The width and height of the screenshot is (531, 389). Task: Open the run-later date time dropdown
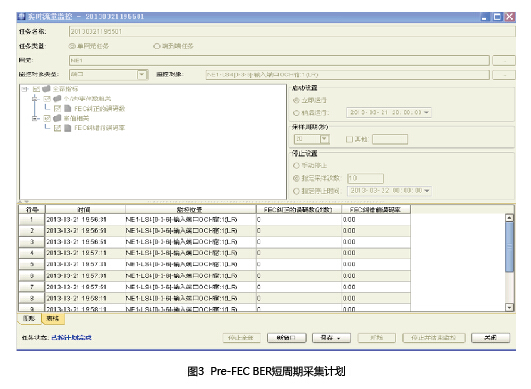[x=427, y=112]
